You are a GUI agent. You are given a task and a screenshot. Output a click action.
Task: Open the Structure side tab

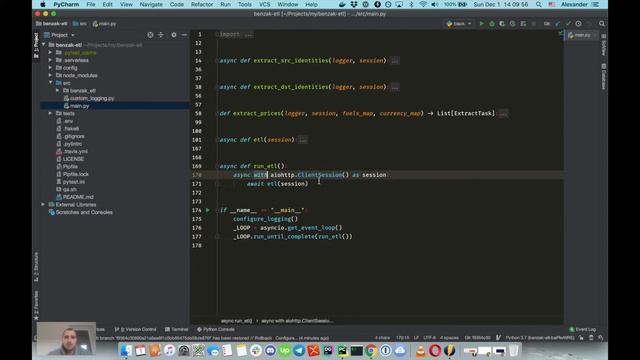pyautogui.click(x=36, y=267)
